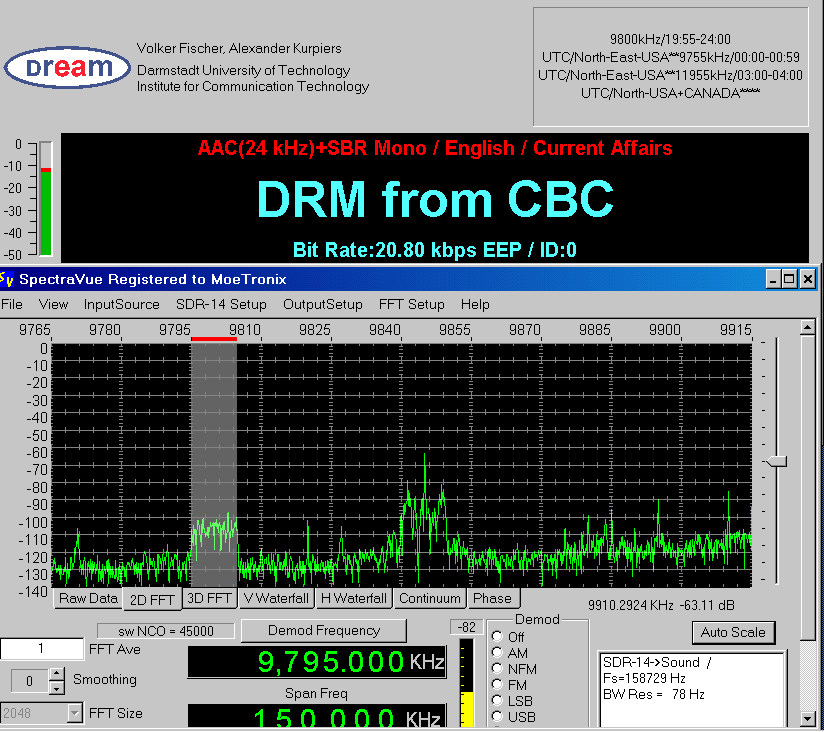
Task: Click the BW Res = 78 Hz text
Action: tap(654, 694)
